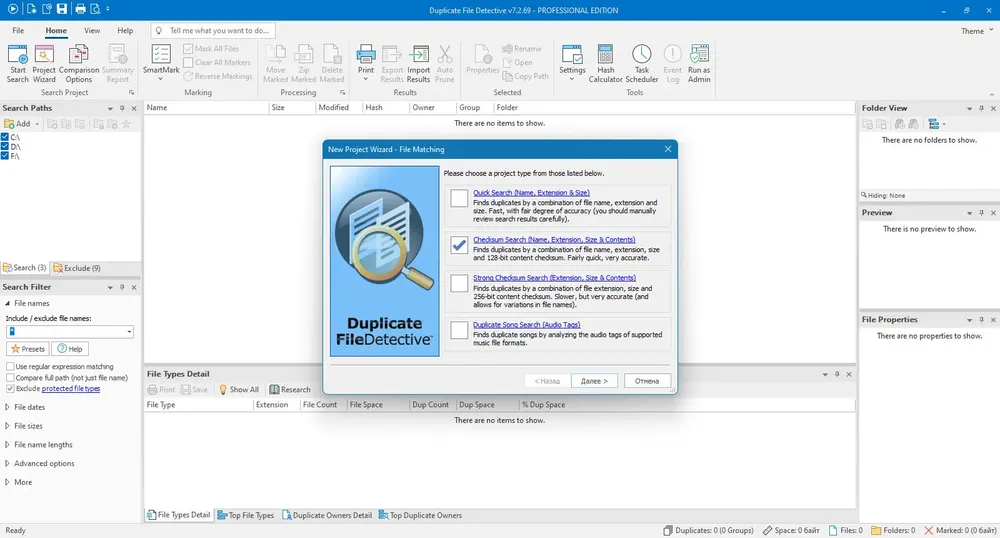Select the Top File Types tab
This screenshot has width=1000, height=538.
point(246,515)
